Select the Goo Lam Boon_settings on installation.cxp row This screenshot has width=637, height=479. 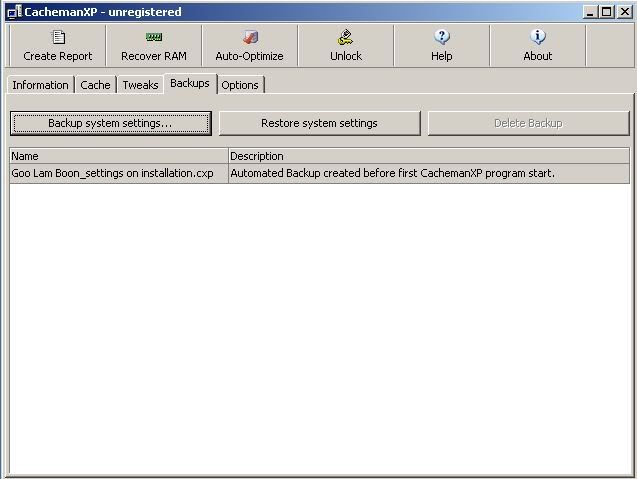click(320, 173)
